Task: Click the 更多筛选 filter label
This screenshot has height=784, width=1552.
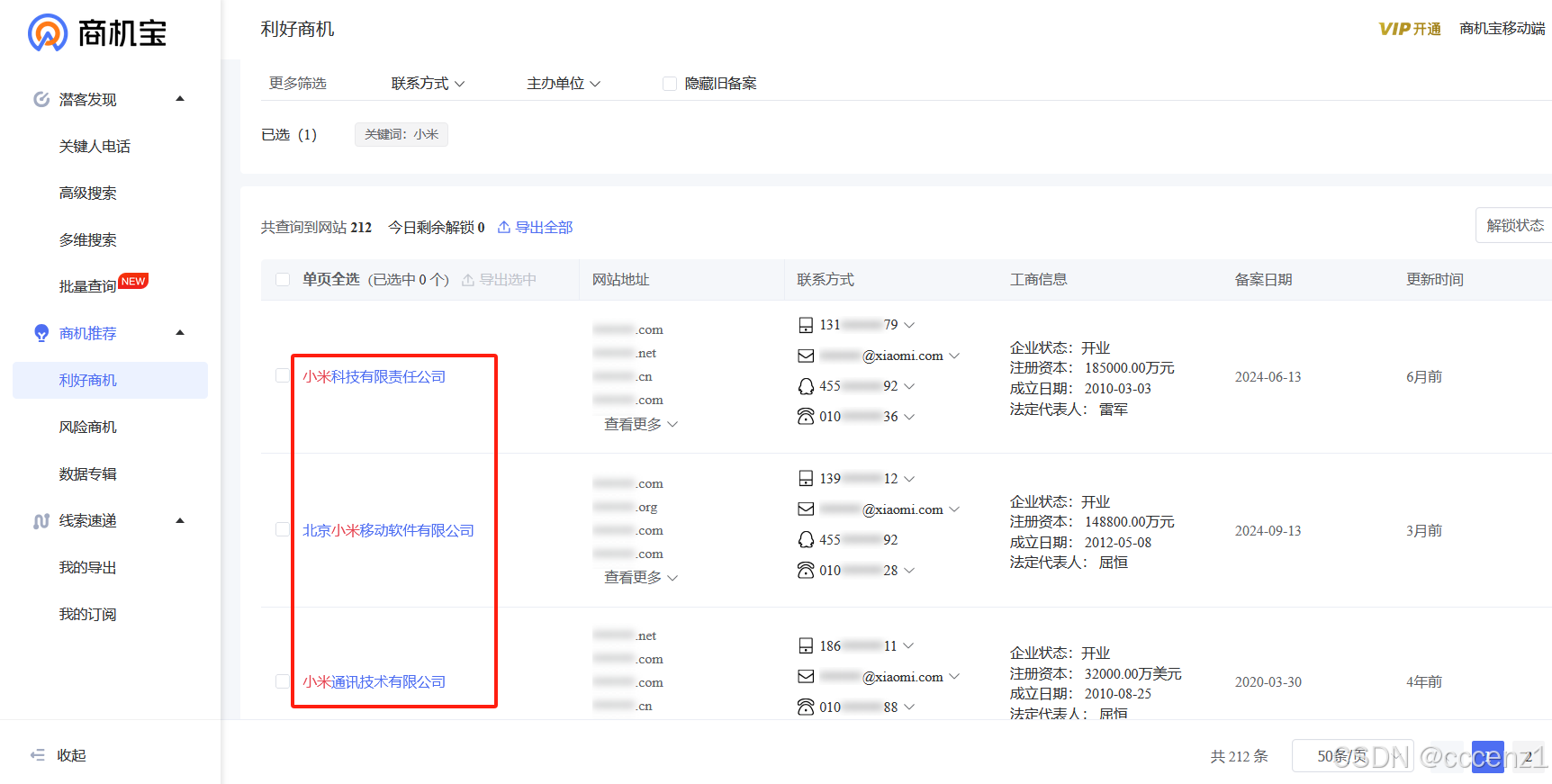Action: click(x=298, y=84)
